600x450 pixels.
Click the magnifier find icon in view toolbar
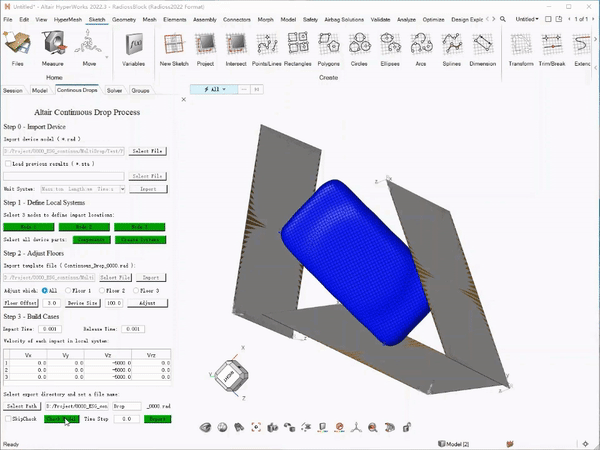(373, 427)
